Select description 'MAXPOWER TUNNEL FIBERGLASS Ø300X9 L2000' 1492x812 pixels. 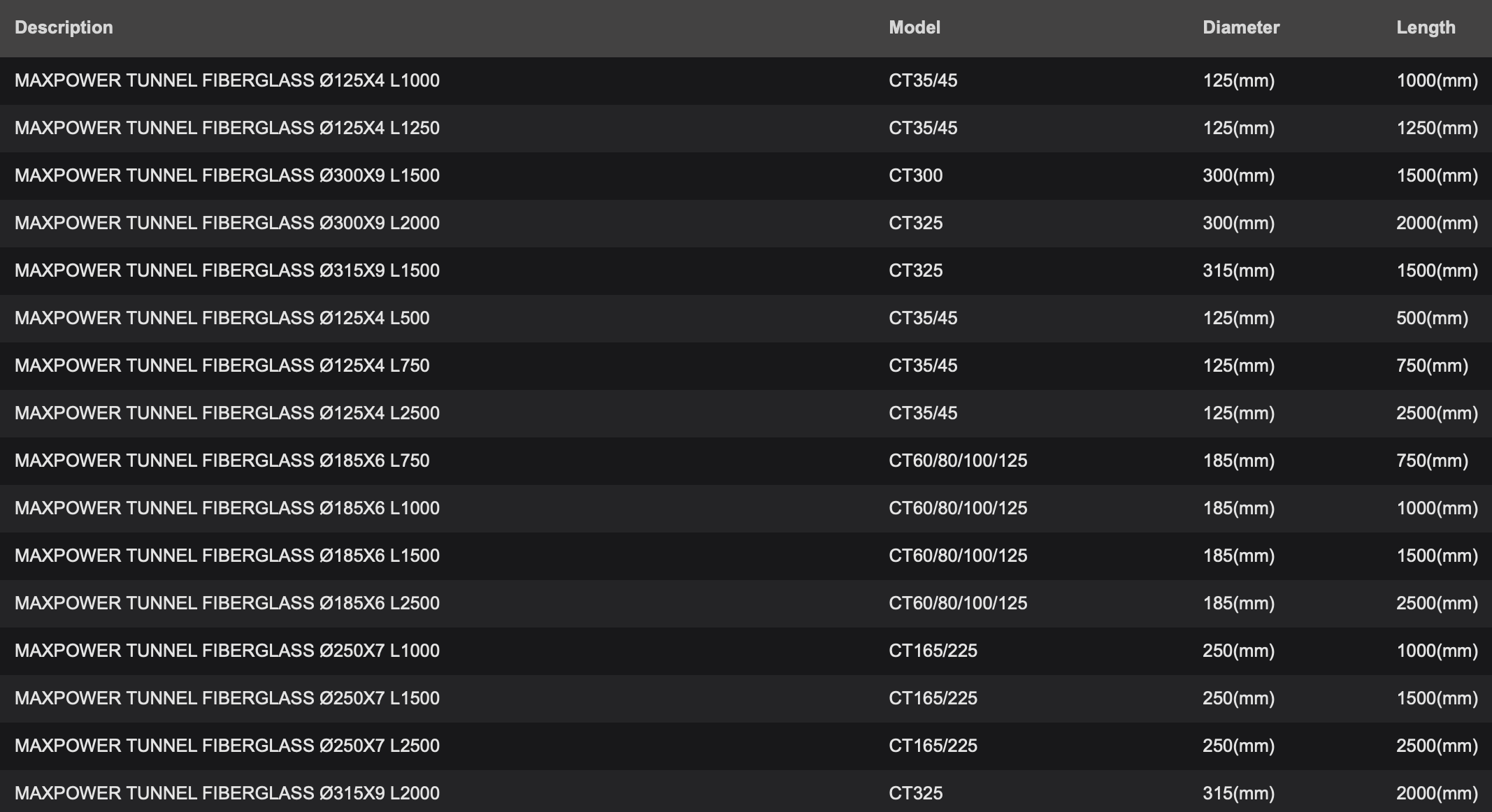pos(227,223)
